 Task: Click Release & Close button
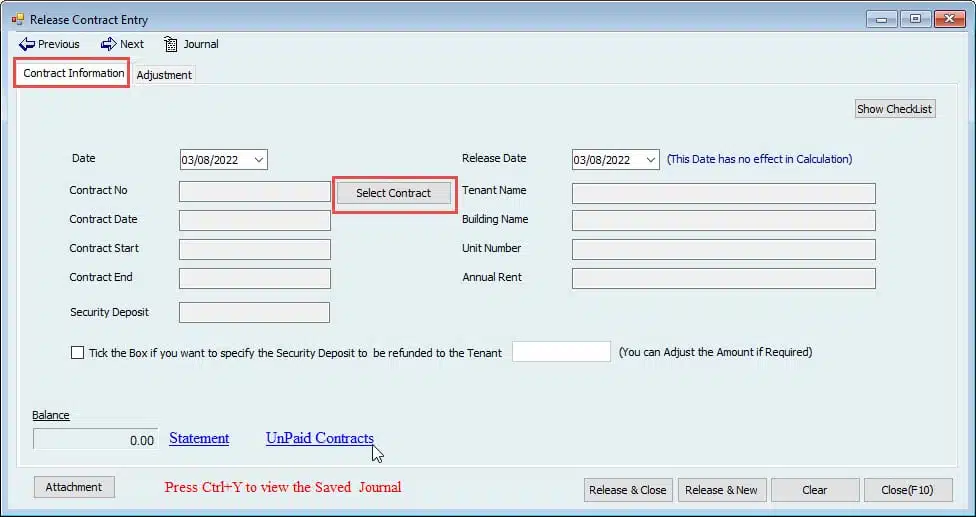pos(628,490)
